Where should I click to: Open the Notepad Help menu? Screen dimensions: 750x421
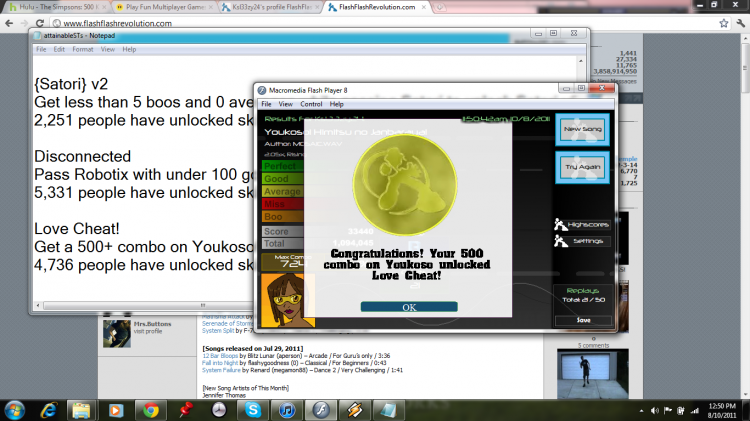tap(129, 49)
